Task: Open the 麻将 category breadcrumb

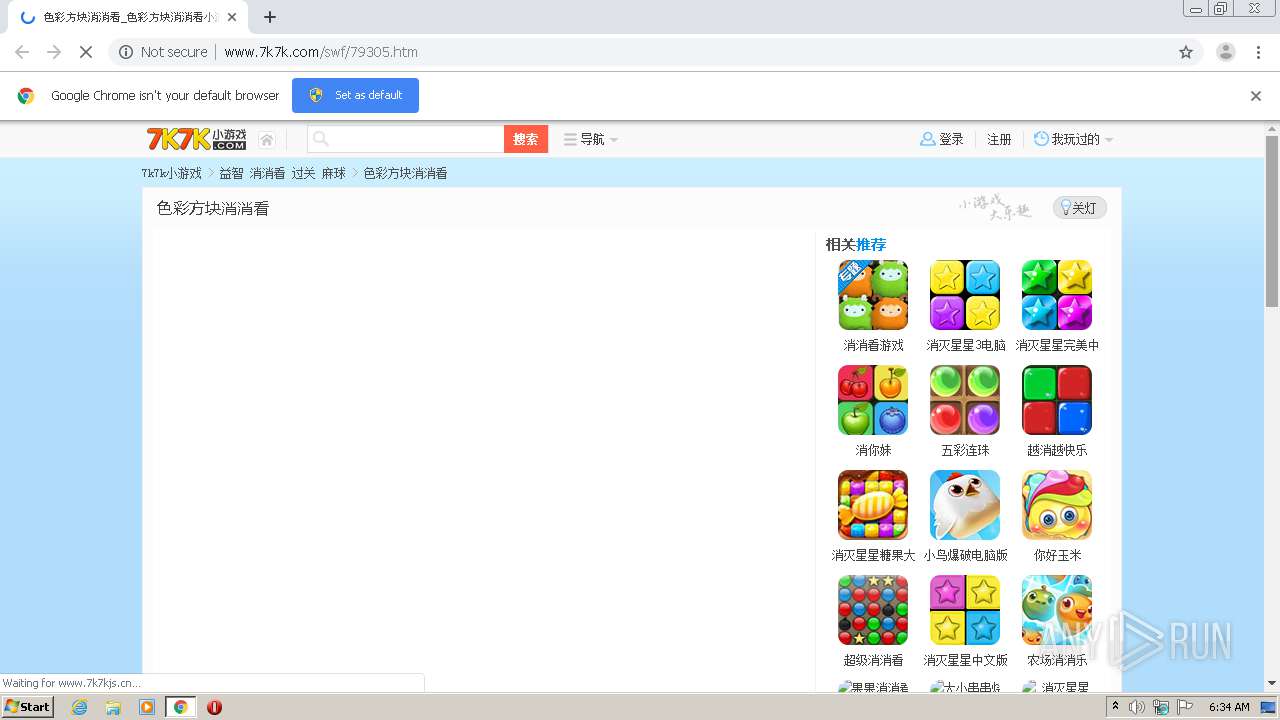Action: coord(333,173)
